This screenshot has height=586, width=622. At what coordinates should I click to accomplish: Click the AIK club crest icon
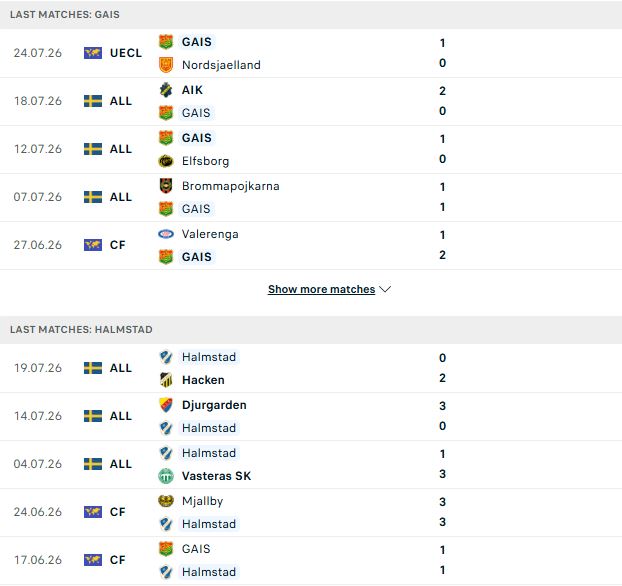[x=166, y=90]
